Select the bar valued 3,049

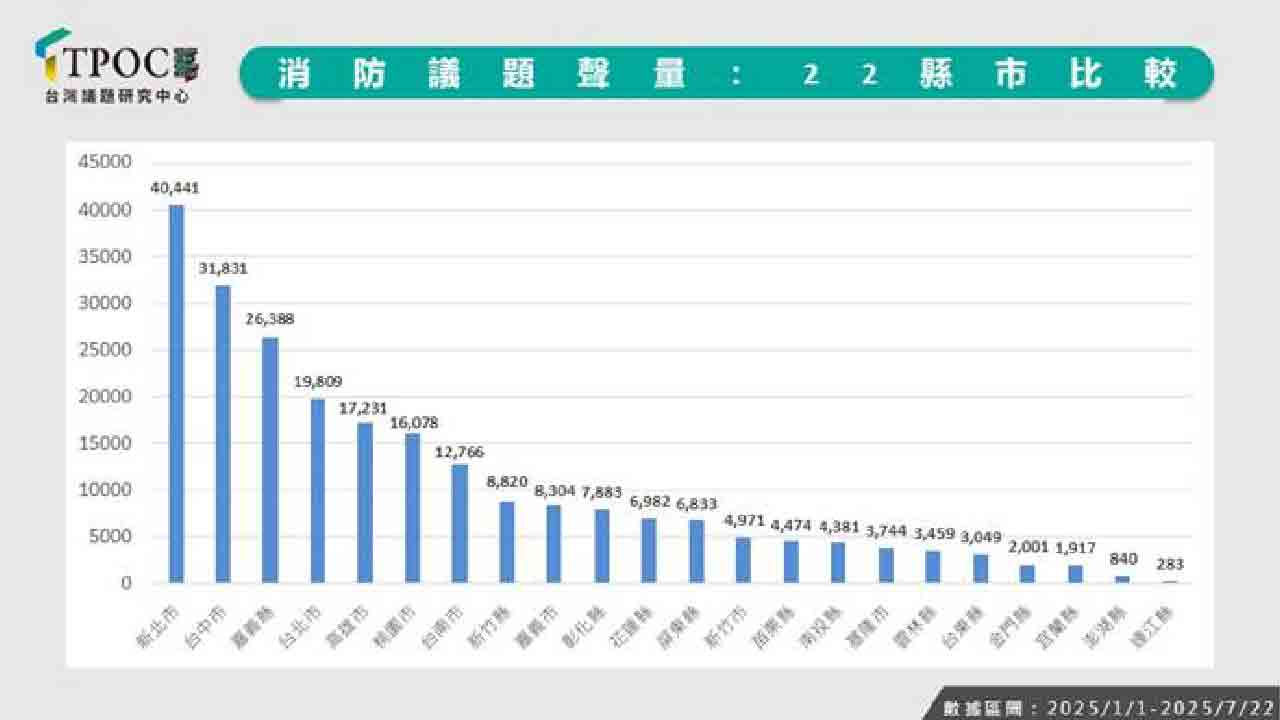click(x=980, y=568)
